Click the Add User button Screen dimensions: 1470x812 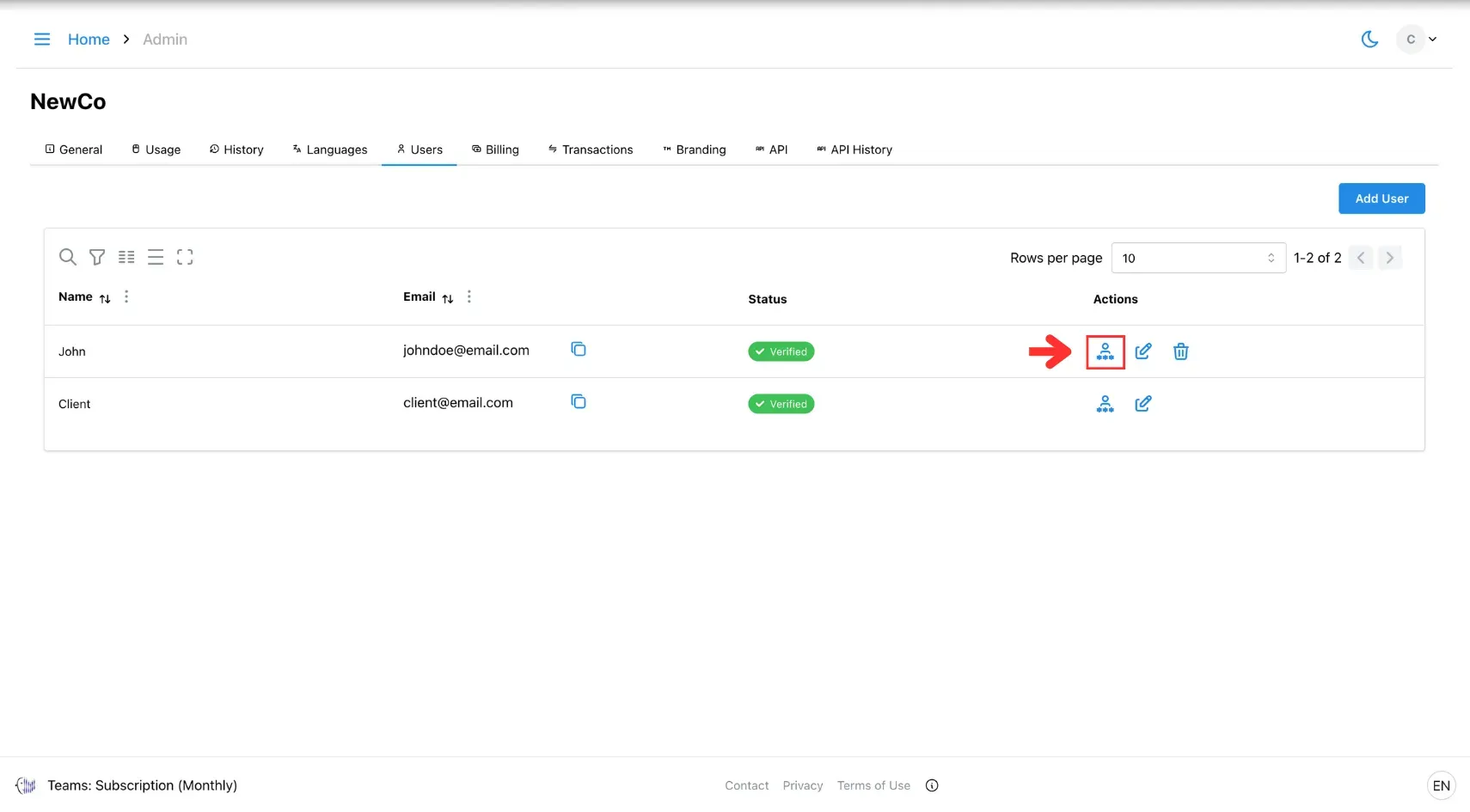pos(1381,198)
